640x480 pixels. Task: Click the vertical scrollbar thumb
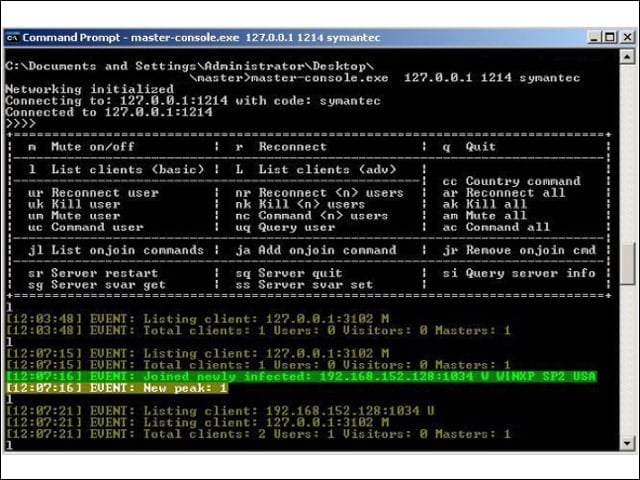tap(627, 263)
